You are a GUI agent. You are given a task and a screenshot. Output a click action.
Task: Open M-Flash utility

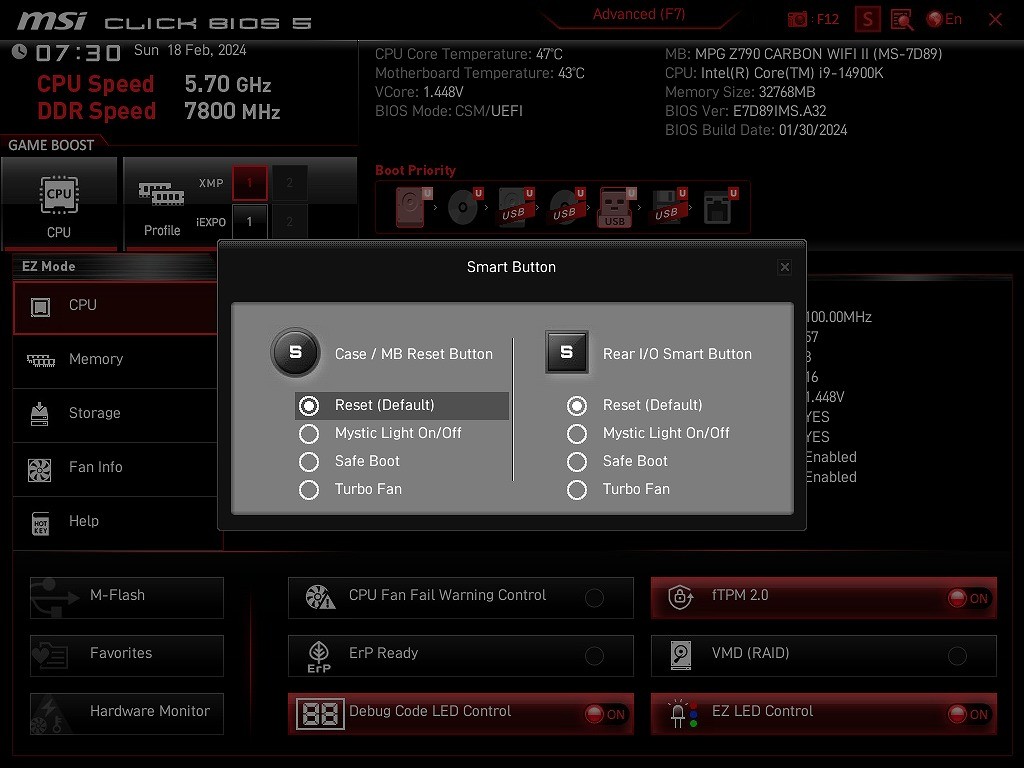pos(127,598)
